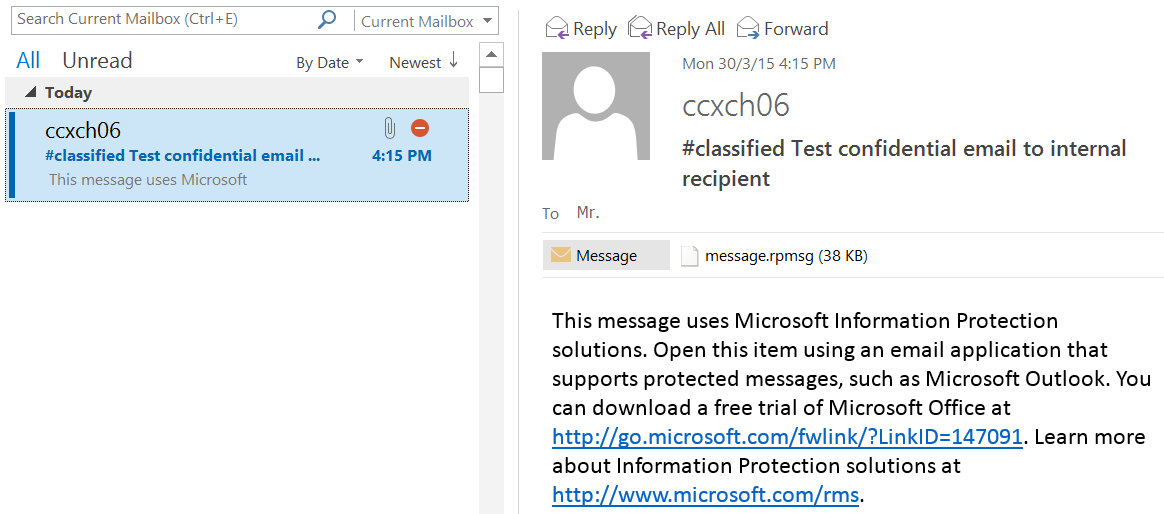Click the sender's avatar placeholder picture
Screen dimensions: 1164x514
point(596,106)
